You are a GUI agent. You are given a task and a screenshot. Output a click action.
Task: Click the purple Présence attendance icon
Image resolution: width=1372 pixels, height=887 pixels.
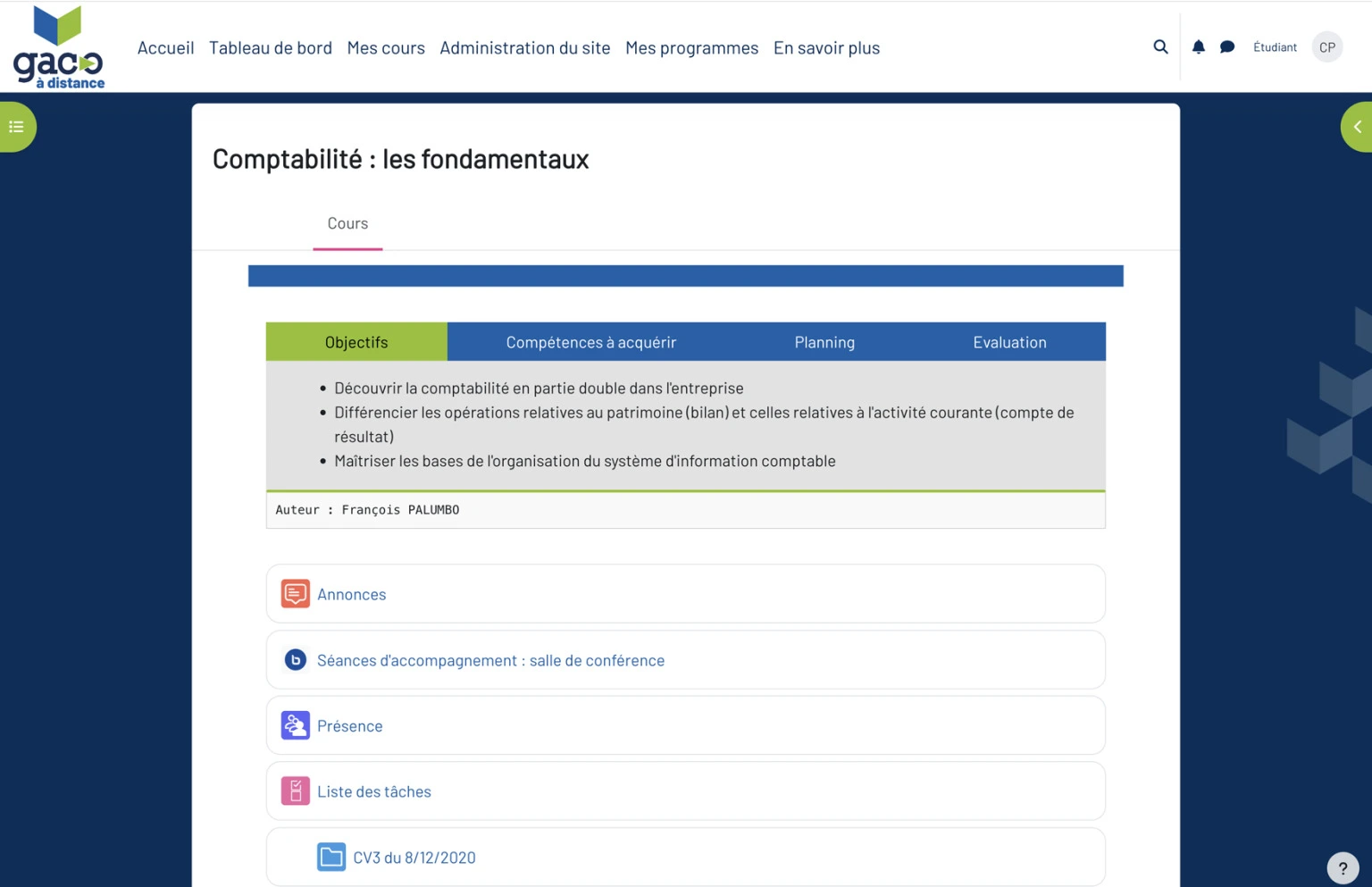pyautogui.click(x=295, y=725)
